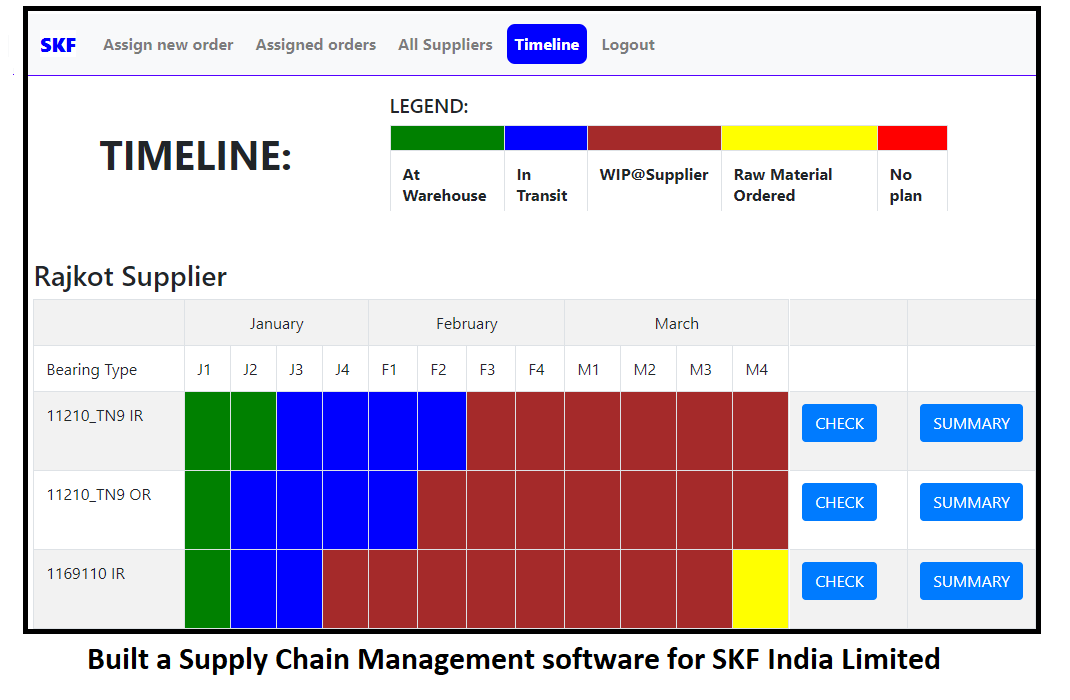Click the March month header
Screen dimensions: 1070x700
click(x=676, y=323)
